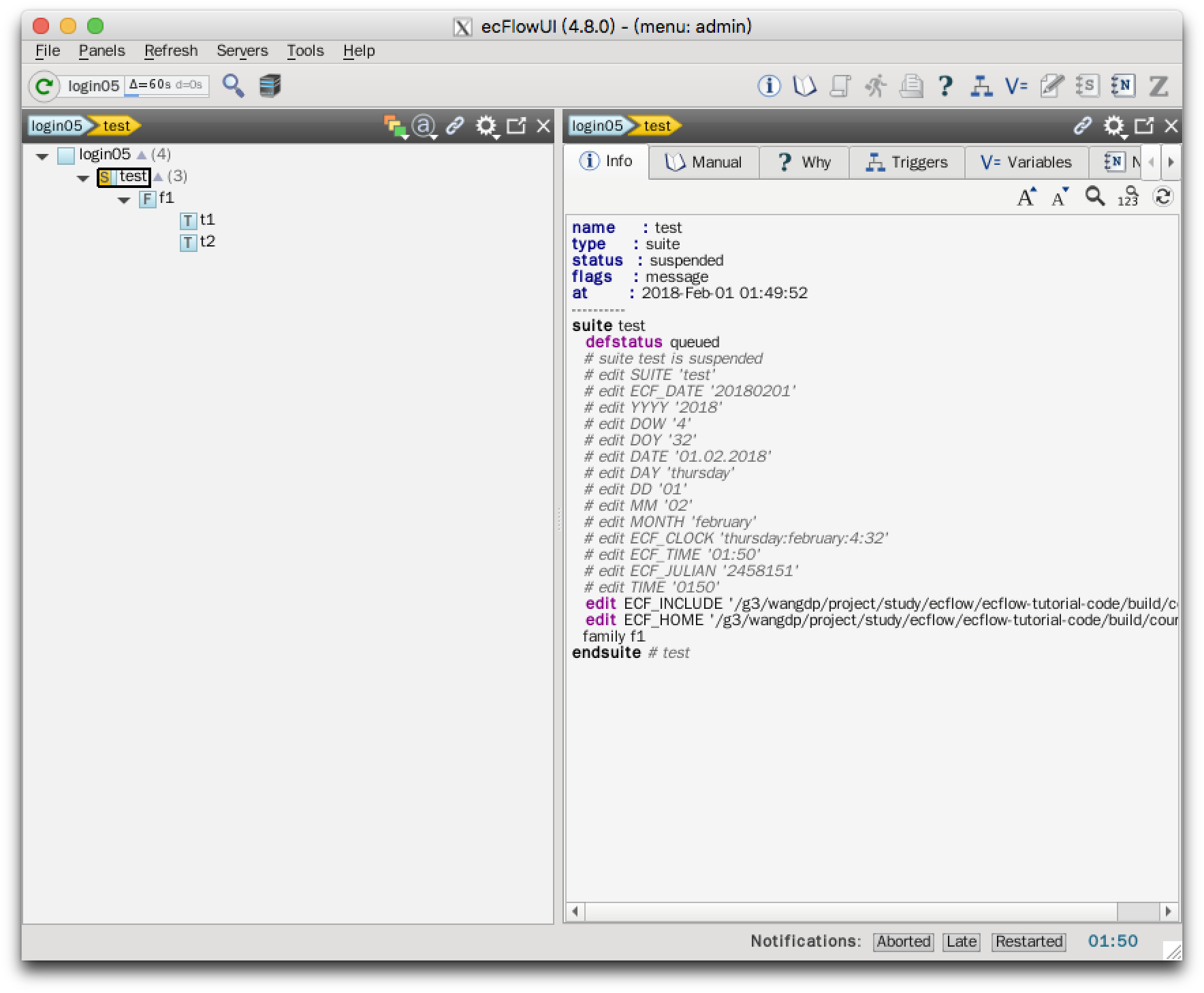Open Zombies Z icon in toolbar

(1158, 86)
